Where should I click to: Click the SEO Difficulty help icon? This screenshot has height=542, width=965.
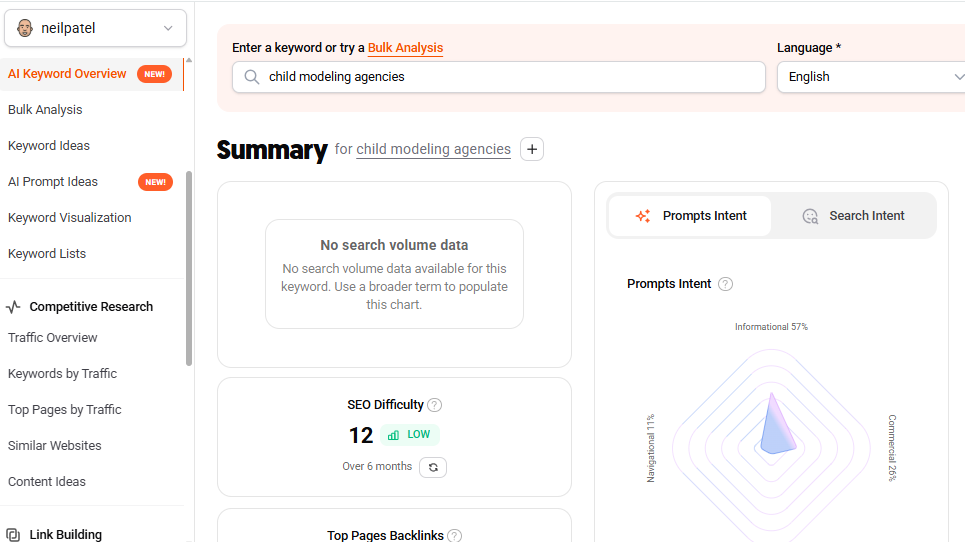[x=434, y=405]
